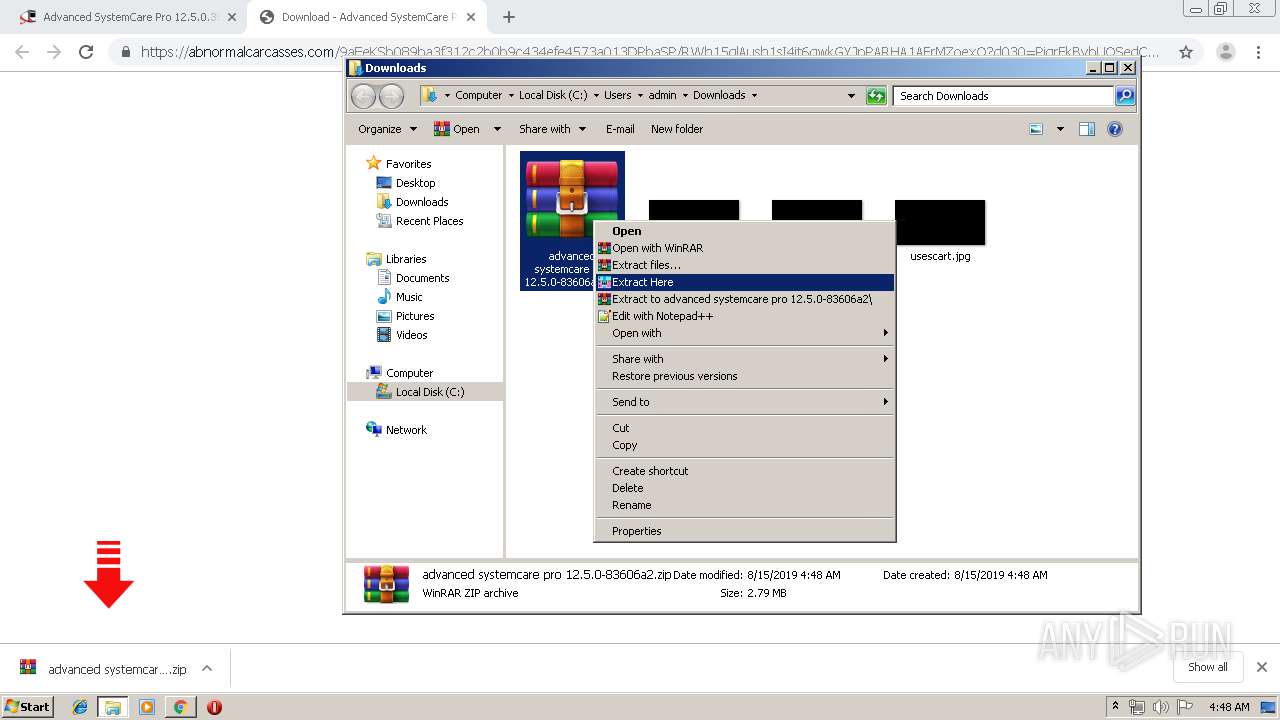The width and height of the screenshot is (1280, 720).
Task: Open Desktop in the navigation pane
Action: pos(415,183)
